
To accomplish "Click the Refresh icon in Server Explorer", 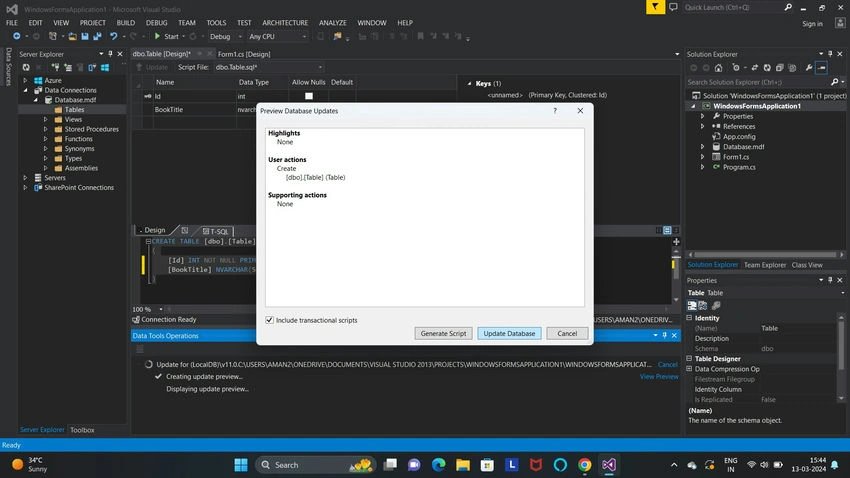I will click(x=26, y=68).
